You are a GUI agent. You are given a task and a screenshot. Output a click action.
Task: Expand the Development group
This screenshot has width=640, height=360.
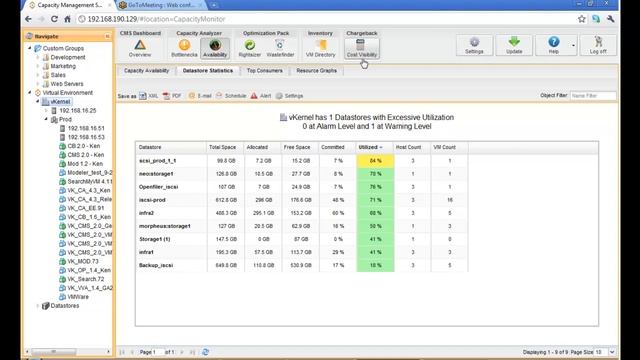pyautogui.click(x=38, y=58)
